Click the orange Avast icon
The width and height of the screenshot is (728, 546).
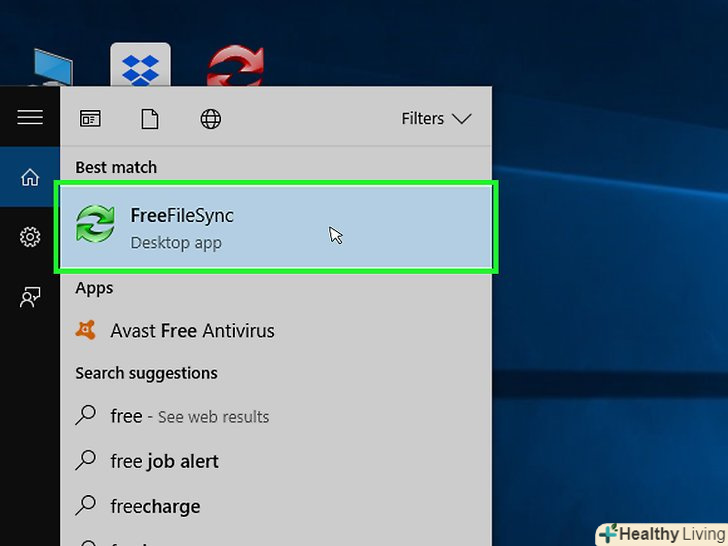click(x=85, y=330)
